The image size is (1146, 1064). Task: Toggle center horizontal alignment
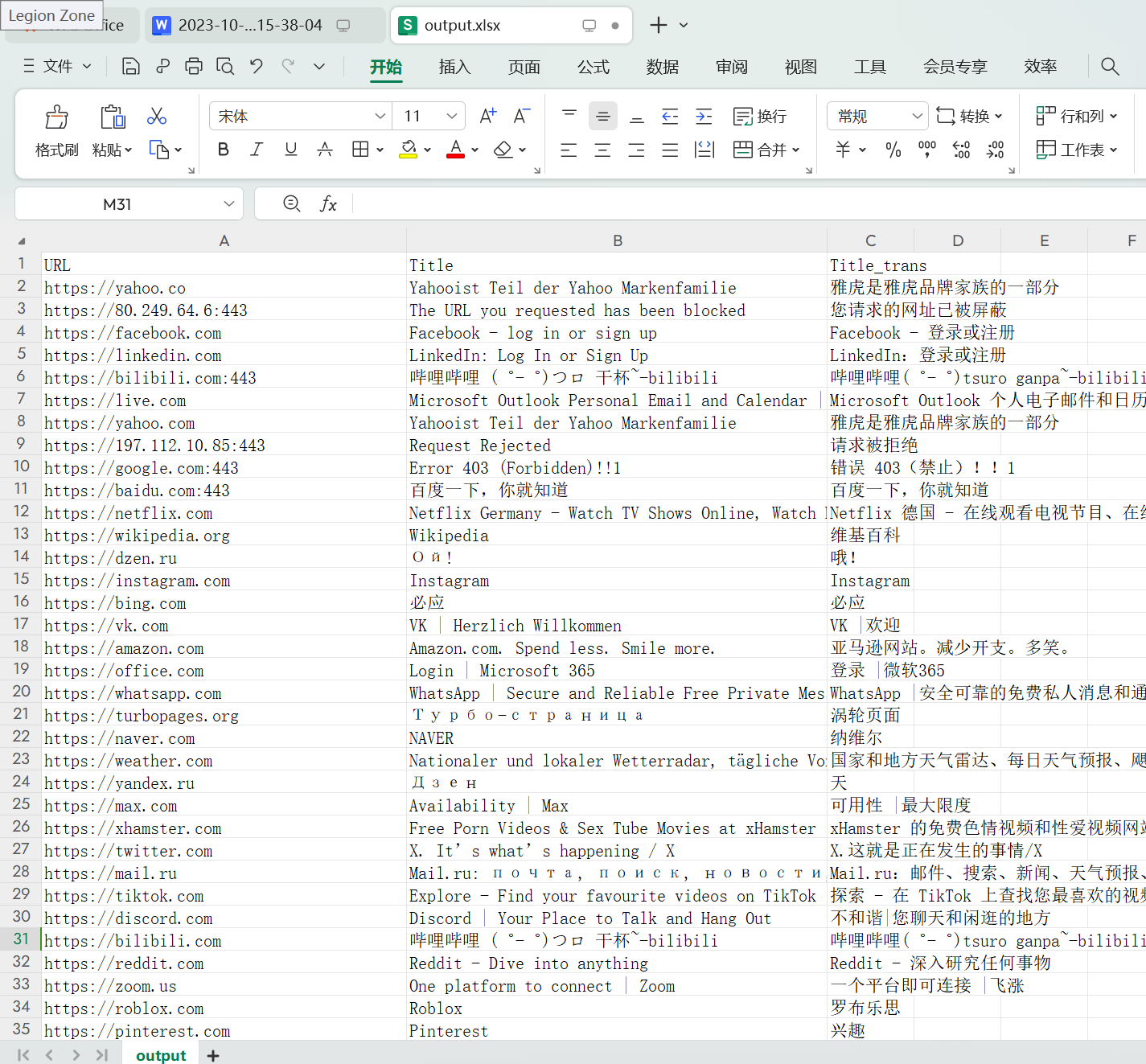click(x=602, y=150)
